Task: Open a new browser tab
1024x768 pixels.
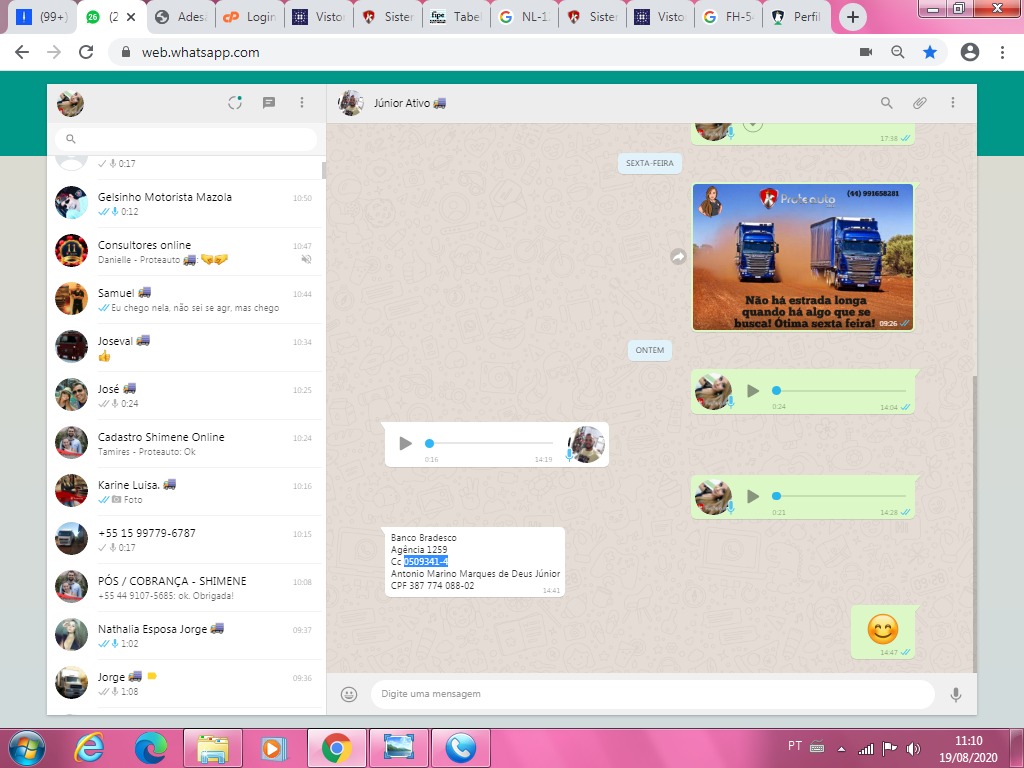Action: click(x=852, y=17)
